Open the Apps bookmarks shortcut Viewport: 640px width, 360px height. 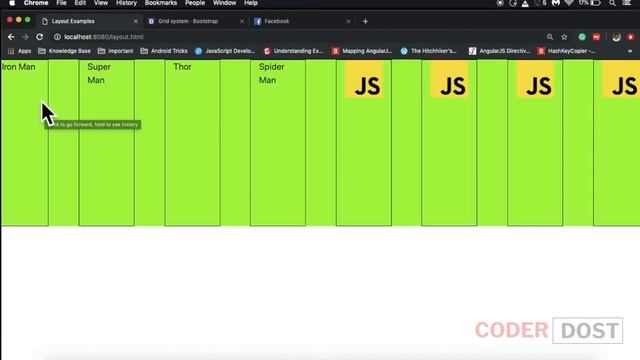coord(20,51)
